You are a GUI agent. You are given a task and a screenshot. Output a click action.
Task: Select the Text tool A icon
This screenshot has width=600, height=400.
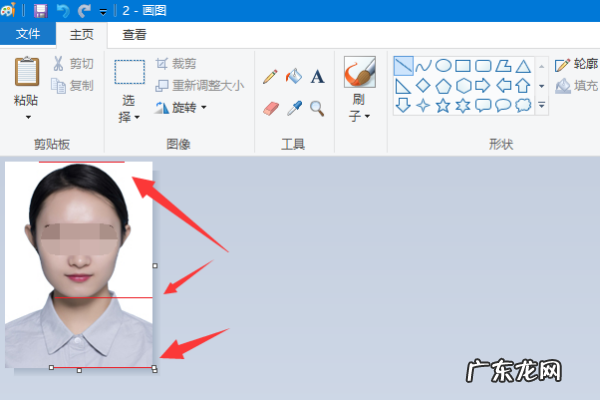[317, 77]
